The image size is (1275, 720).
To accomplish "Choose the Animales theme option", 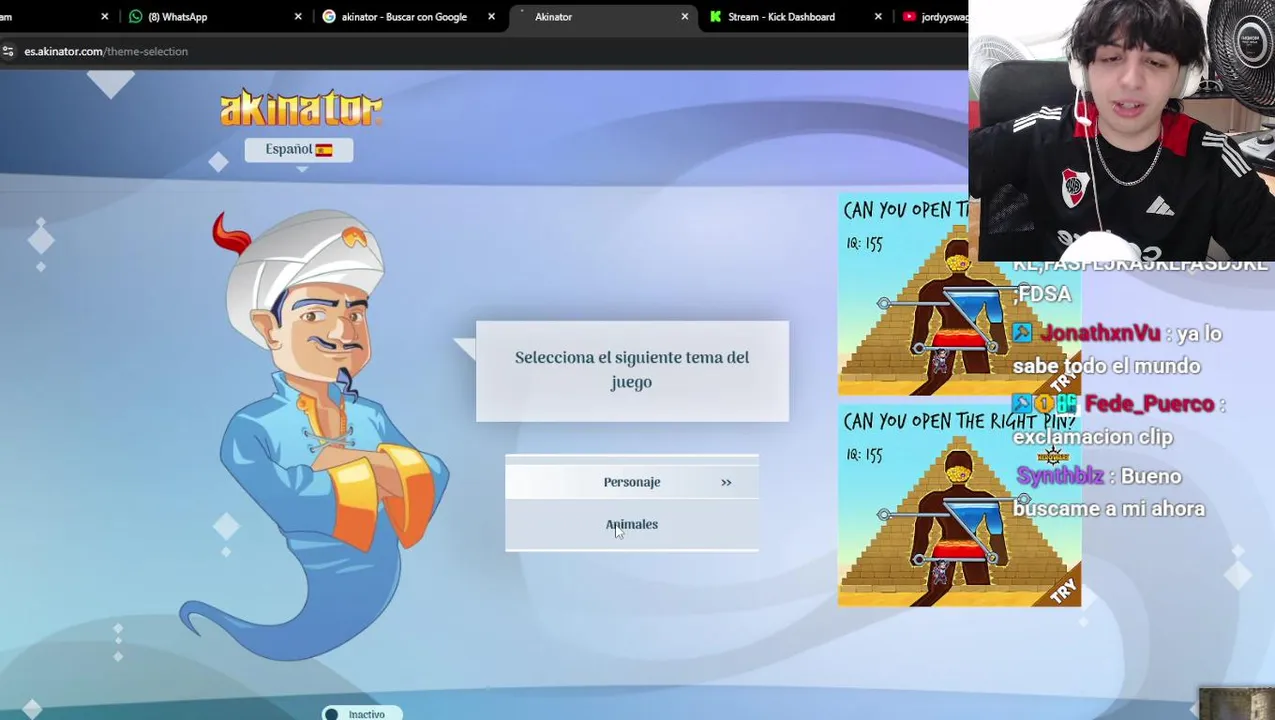I will [x=632, y=524].
